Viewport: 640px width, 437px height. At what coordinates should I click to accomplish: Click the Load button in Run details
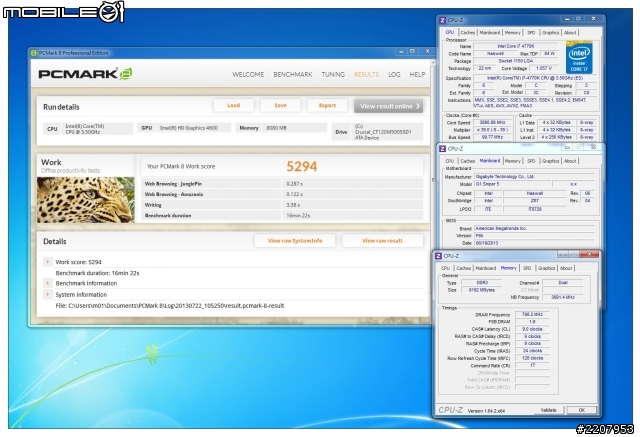[x=233, y=105]
